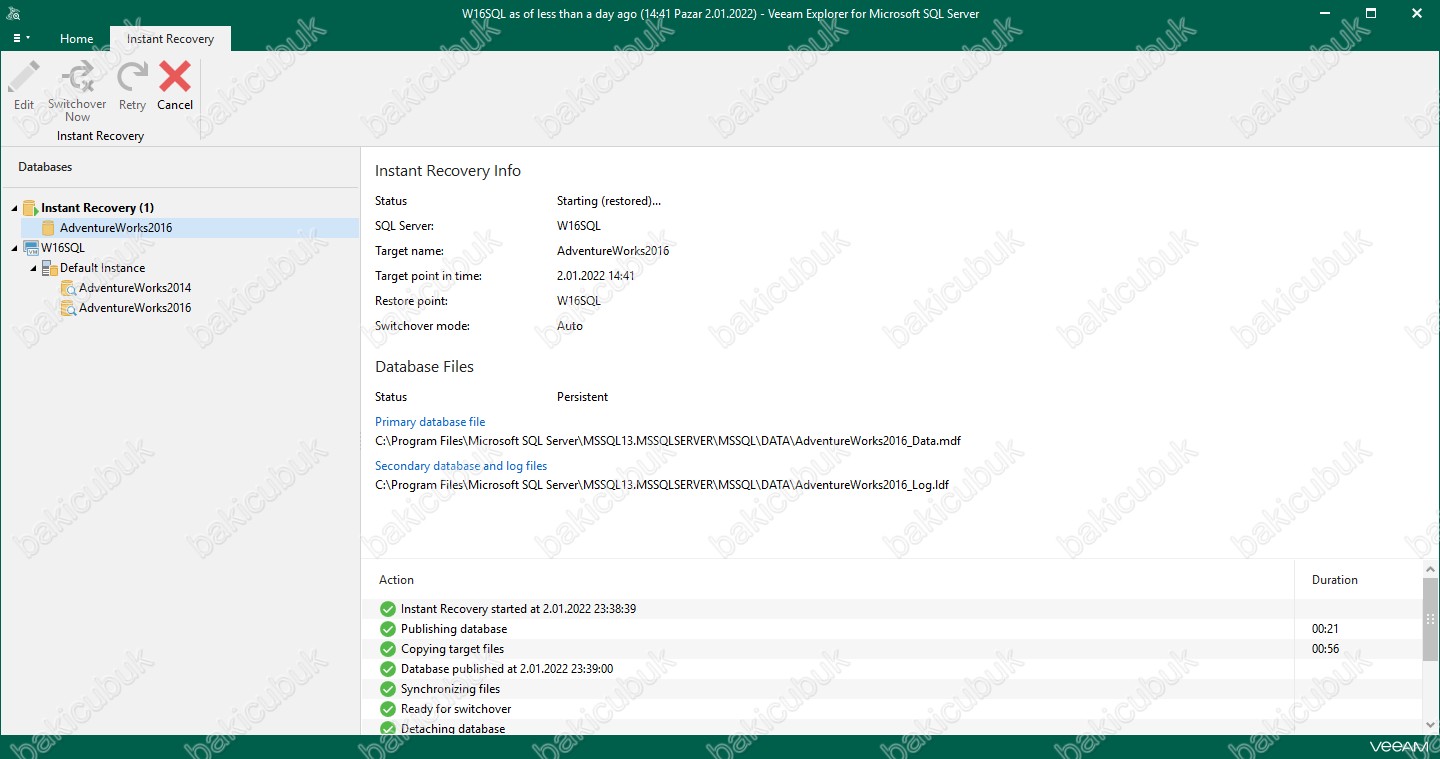The height and width of the screenshot is (759, 1440).
Task: Click the primary .mdf file path
Action: pyautogui.click(x=668, y=441)
